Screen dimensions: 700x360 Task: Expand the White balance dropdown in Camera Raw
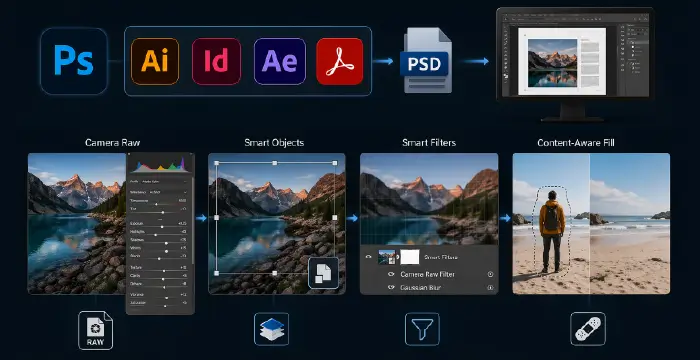[158, 192]
